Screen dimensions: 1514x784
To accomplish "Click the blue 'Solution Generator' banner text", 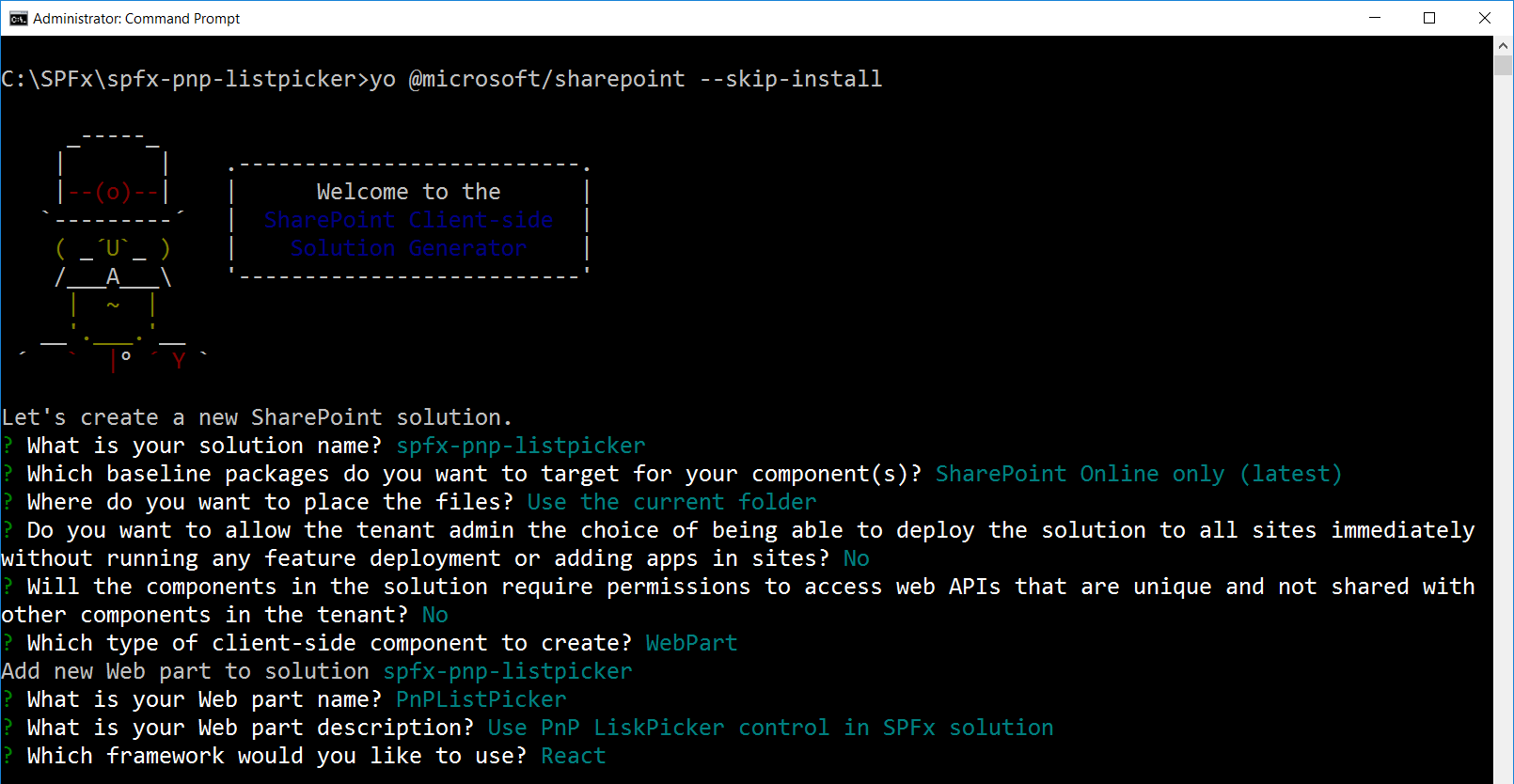I will click(x=408, y=248).
